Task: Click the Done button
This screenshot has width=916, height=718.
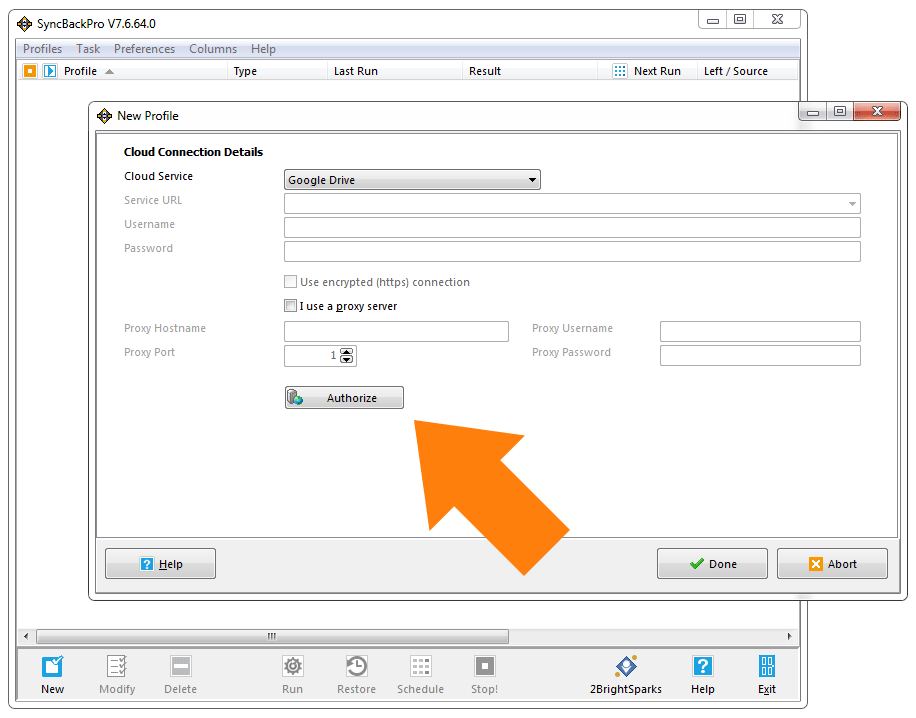Action: click(x=712, y=564)
